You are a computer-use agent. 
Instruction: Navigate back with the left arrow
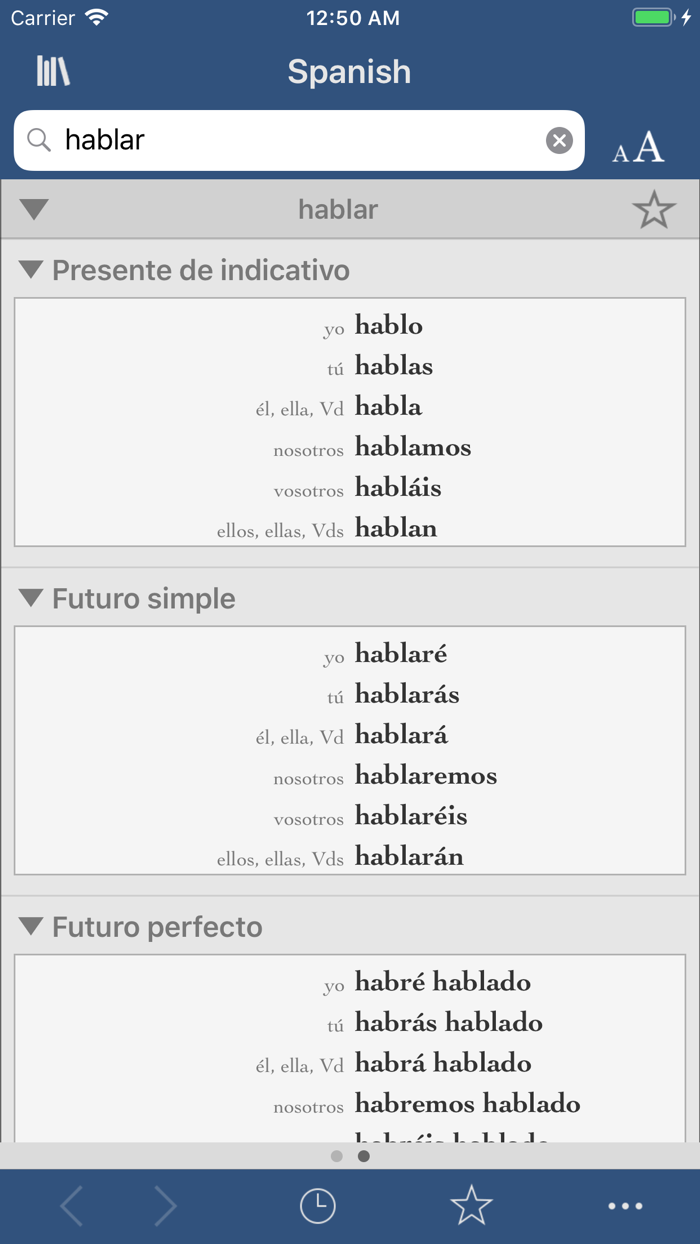click(70, 1205)
